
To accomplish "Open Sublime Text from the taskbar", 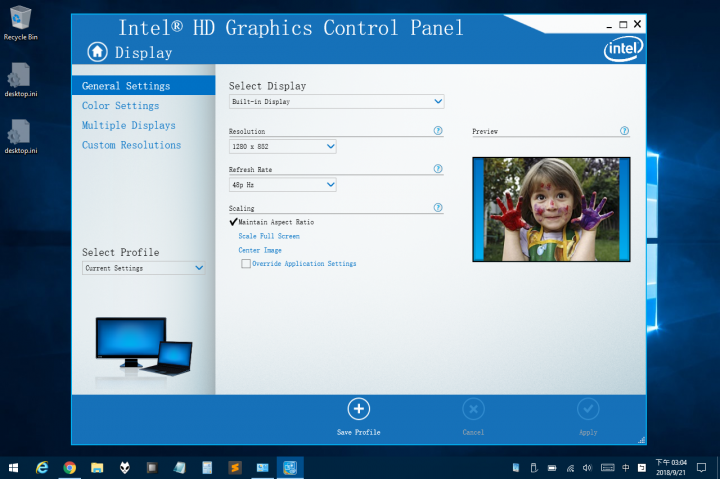I will click(x=235, y=468).
